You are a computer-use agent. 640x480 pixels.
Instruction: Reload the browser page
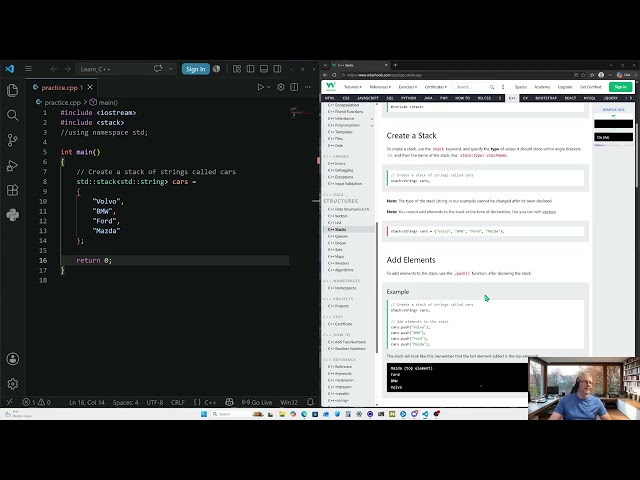(334, 75)
